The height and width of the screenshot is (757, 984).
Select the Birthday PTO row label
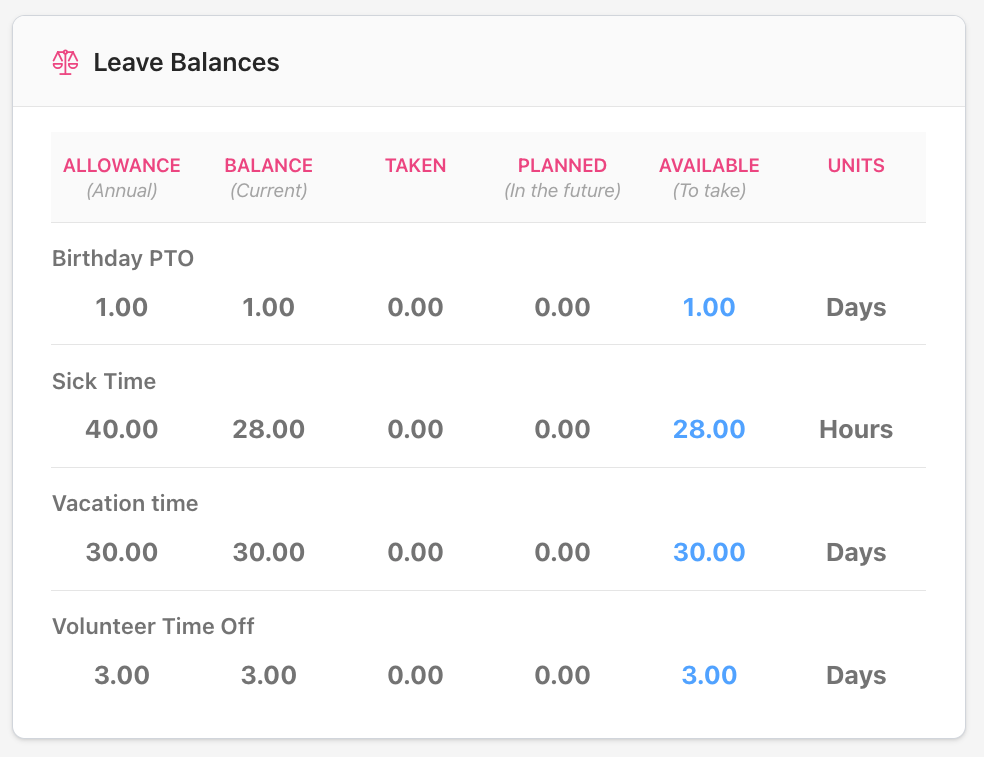pyautogui.click(x=123, y=258)
